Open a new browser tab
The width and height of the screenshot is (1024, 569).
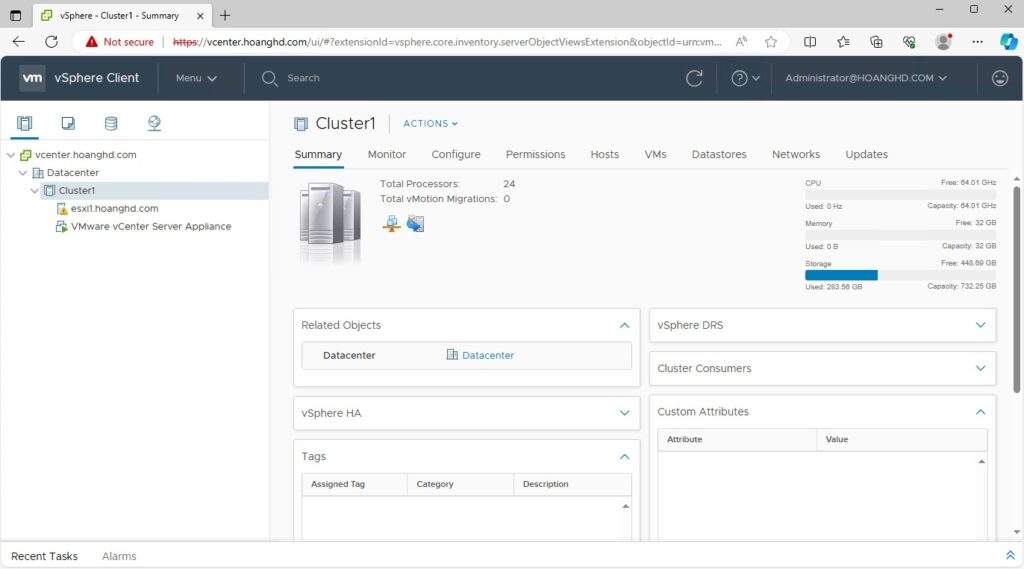[225, 15]
